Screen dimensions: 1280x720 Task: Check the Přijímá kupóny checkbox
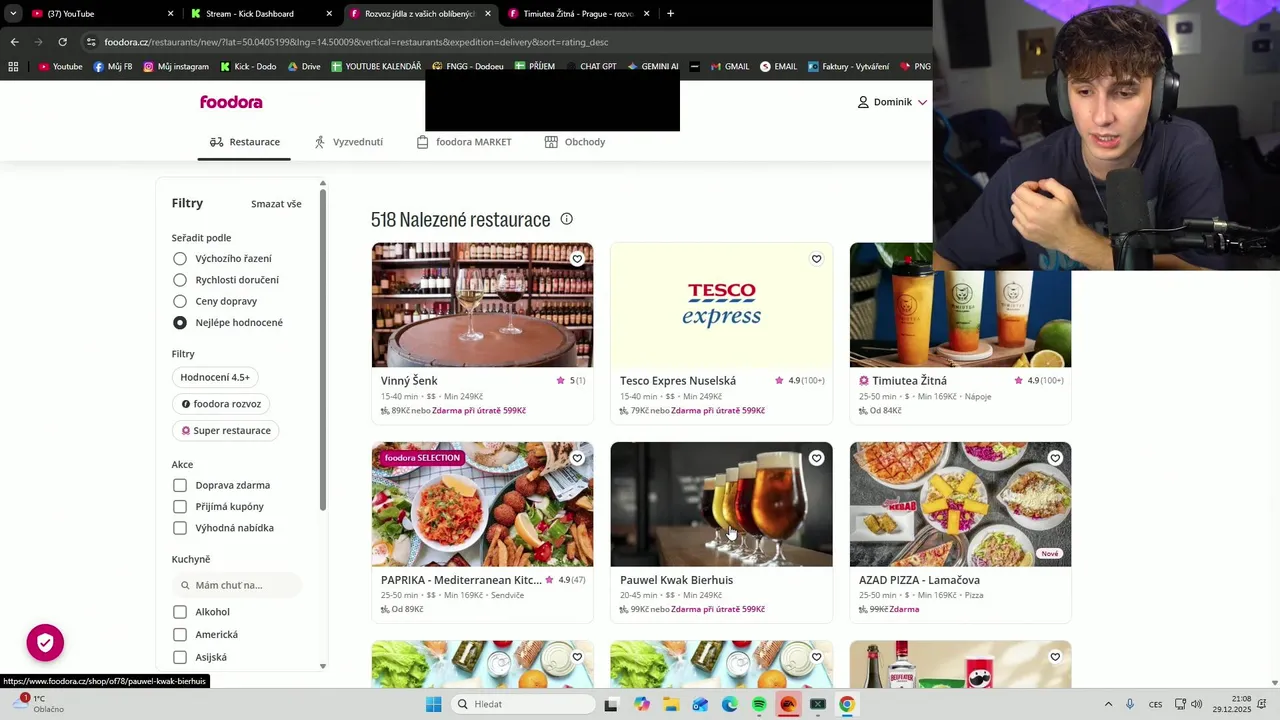(x=180, y=507)
